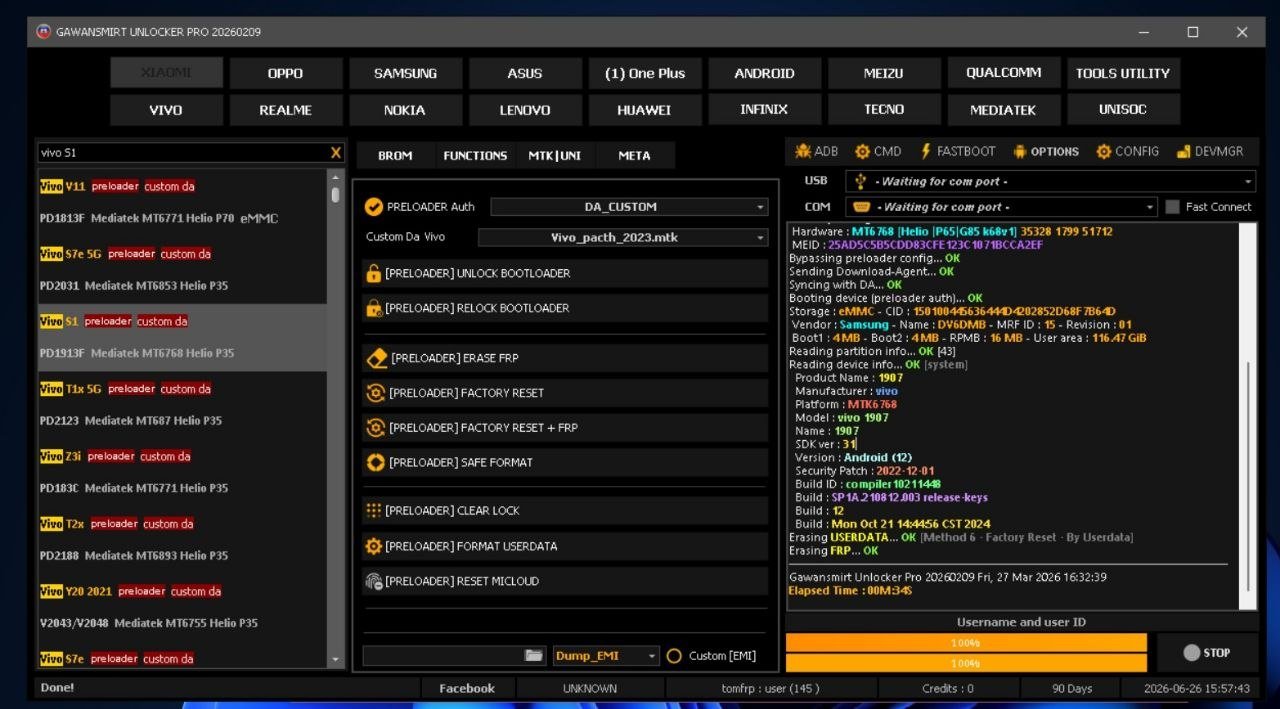Click the ADB bug icon
Image resolution: width=1280 pixels, height=709 pixels.
tap(802, 152)
